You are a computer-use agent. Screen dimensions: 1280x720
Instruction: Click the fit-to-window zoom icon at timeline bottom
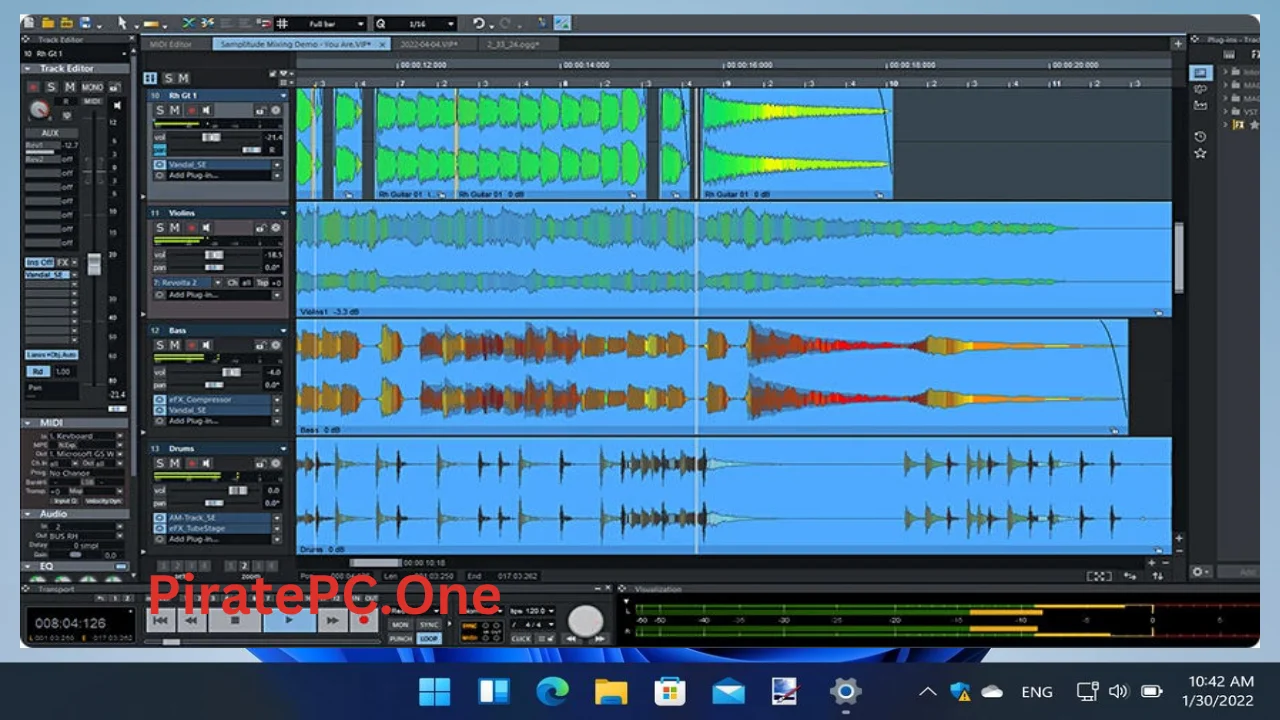pos(1098,576)
